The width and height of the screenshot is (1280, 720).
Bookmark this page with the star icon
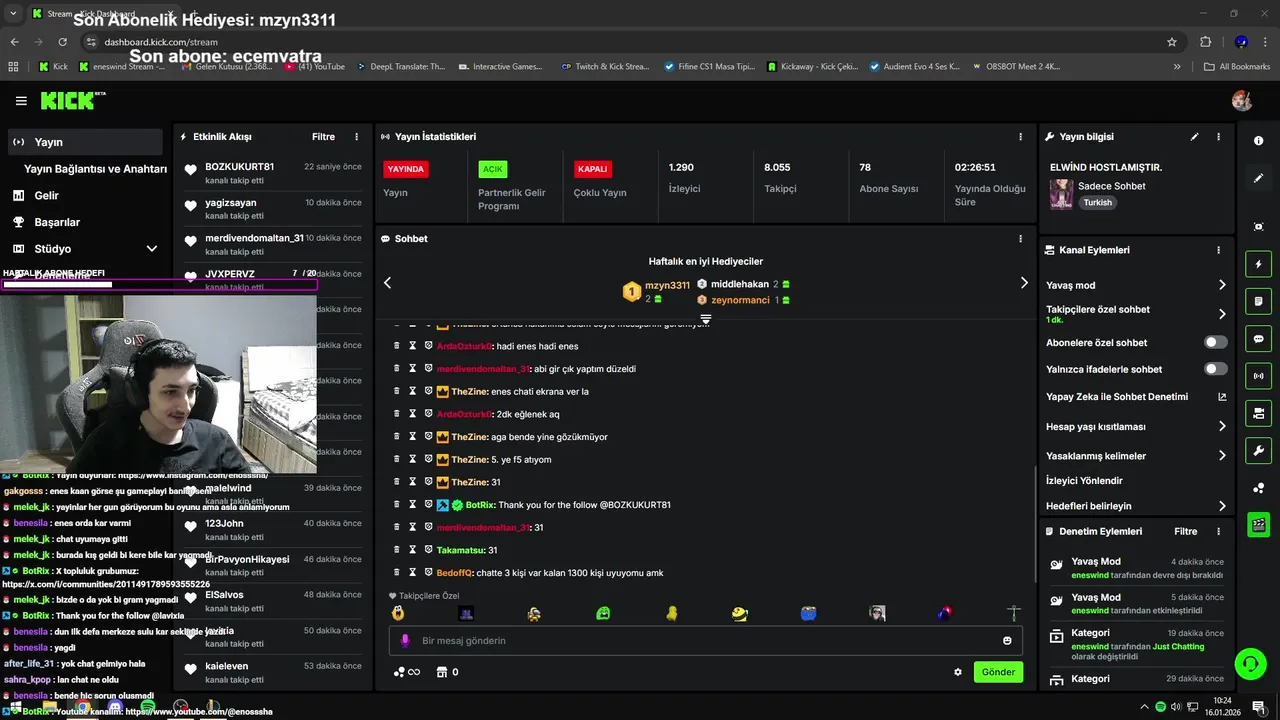[1172, 42]
